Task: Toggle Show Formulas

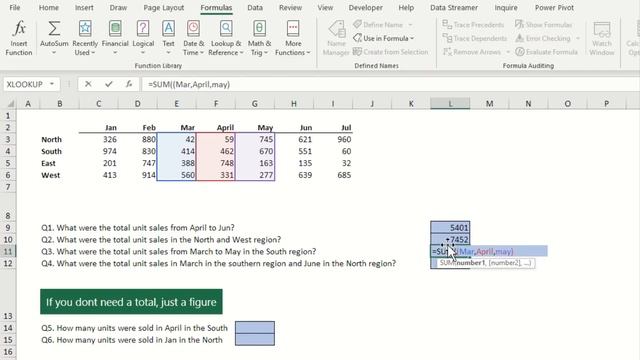Action: (544, 24)
